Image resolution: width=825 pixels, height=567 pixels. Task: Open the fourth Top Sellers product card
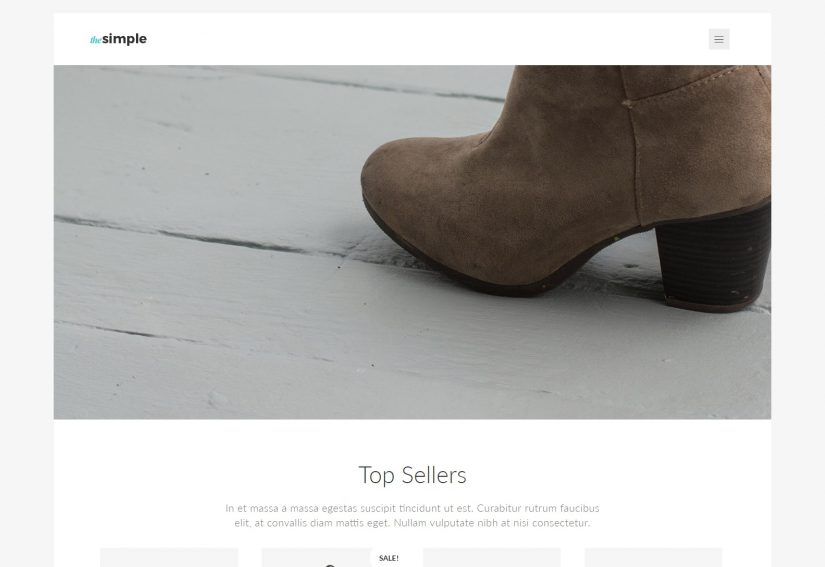(x=653, y=558)
